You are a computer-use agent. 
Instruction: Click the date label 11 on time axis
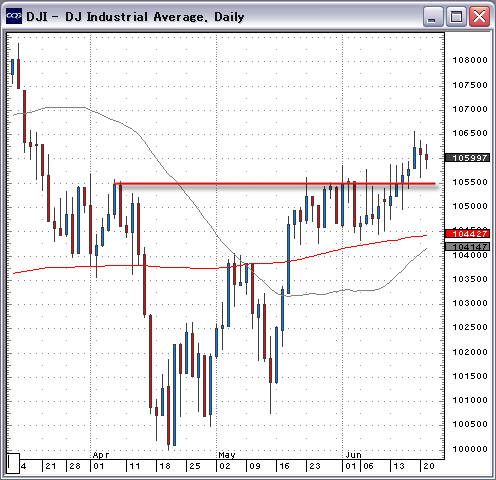pos(135,466)
